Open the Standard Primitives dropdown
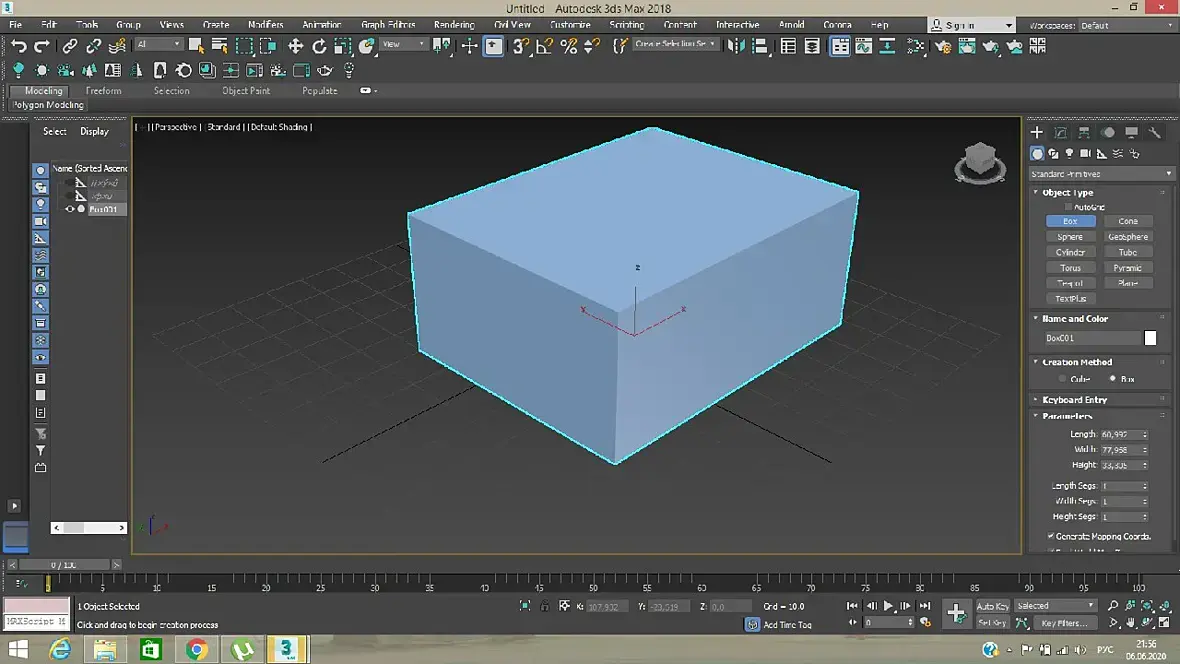The height and width of the screenshot is (664, 1180). click(1101, 174)
